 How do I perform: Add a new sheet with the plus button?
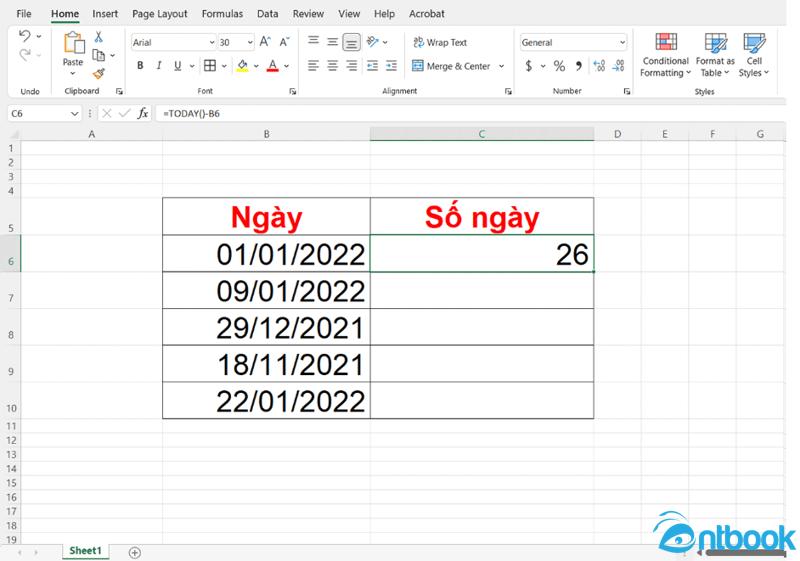pos(135,552)
